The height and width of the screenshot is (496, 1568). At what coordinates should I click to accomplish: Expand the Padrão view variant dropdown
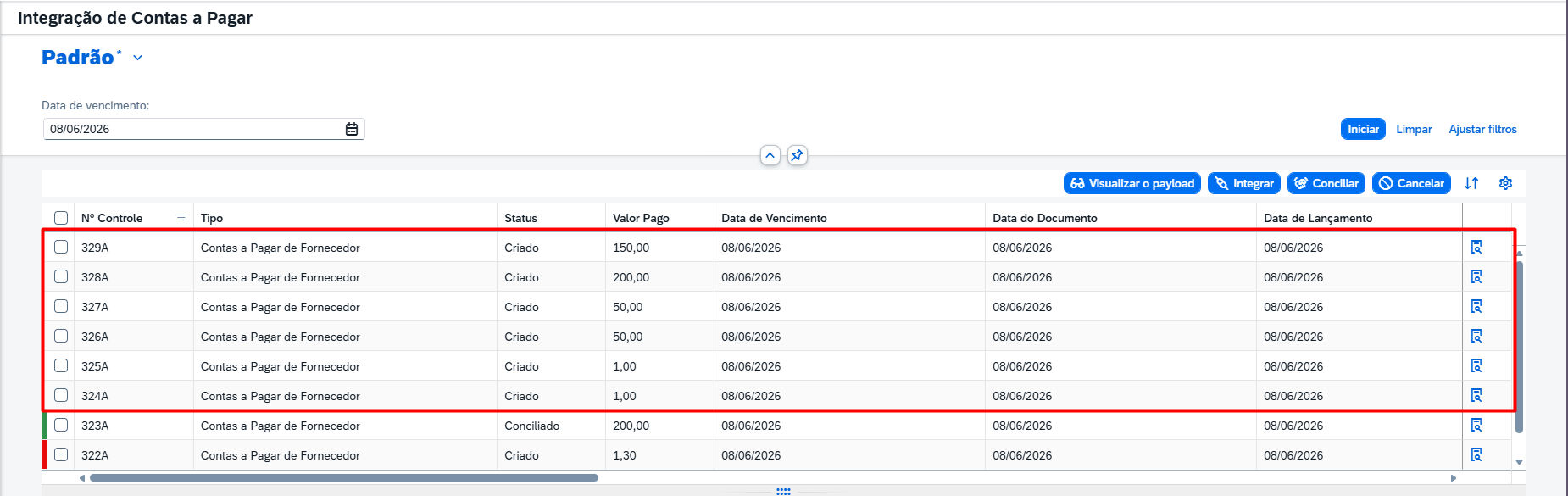pos(137,58)
